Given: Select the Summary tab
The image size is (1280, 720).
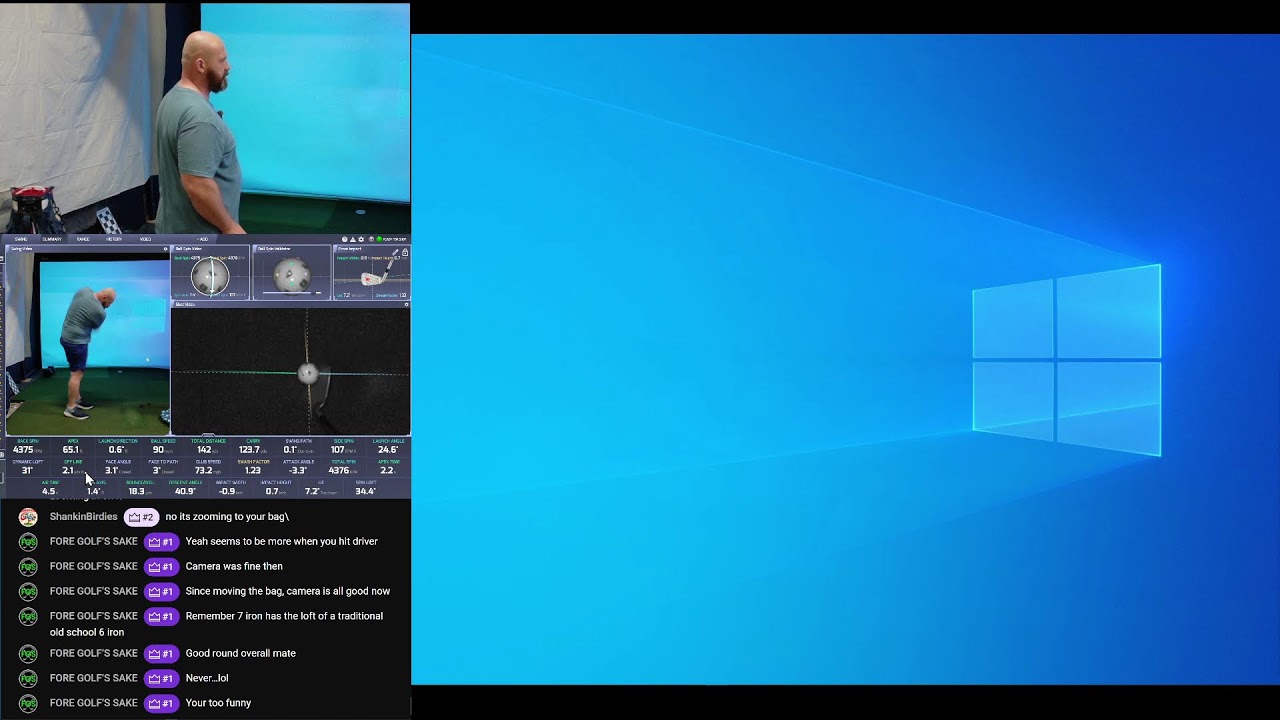Looking at the screenshot, I should point(51,240).
